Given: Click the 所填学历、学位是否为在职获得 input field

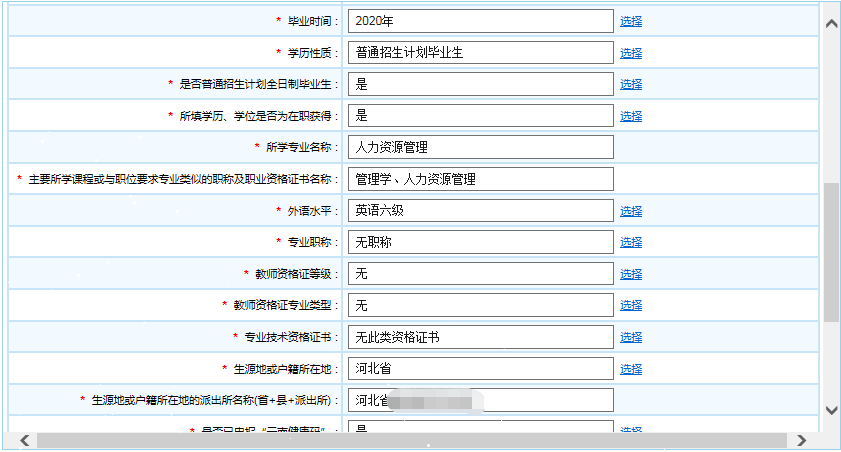Looking at the screenshot, I should [481, 115].
